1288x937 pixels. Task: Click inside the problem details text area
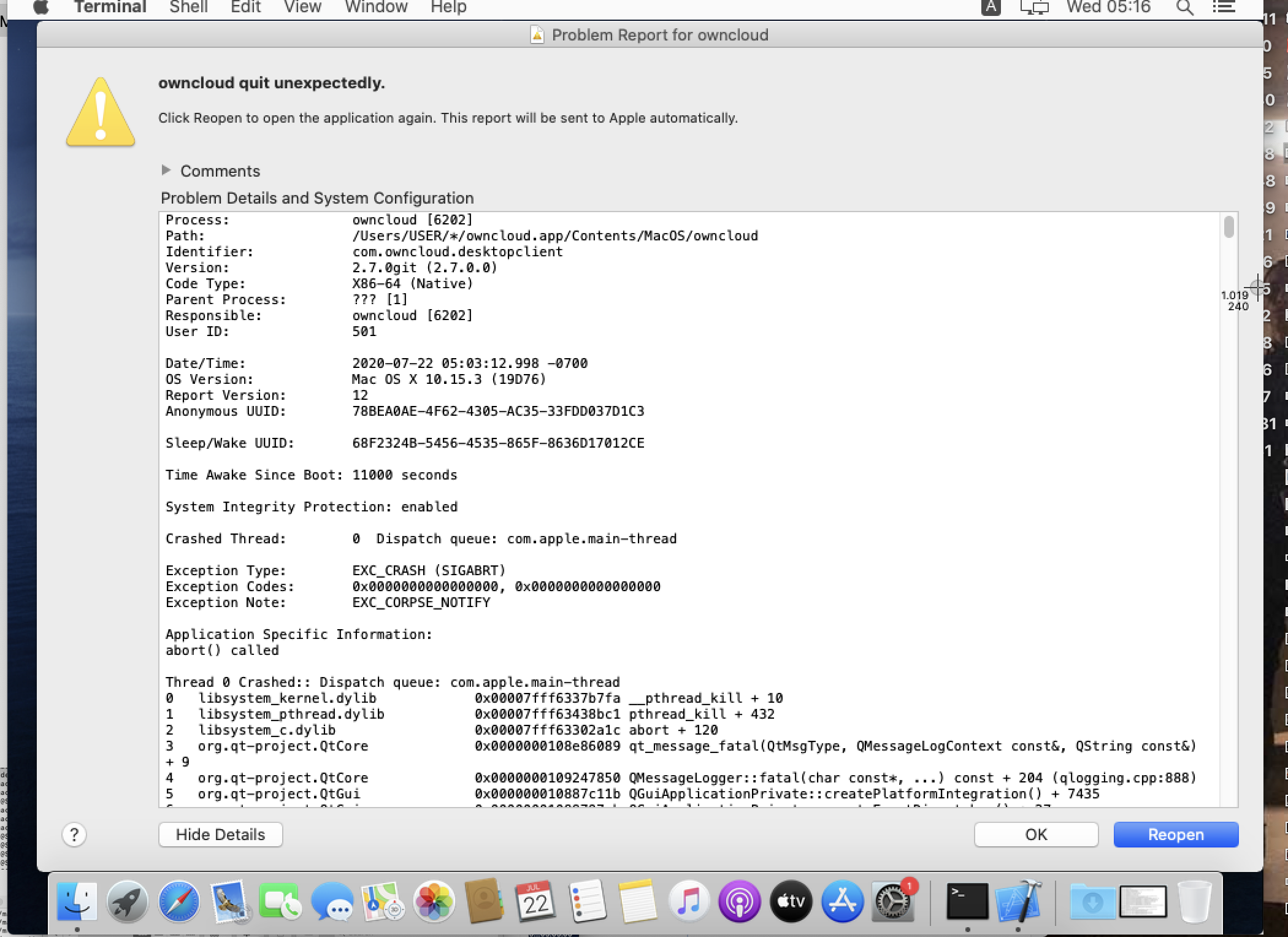(675, 491)
